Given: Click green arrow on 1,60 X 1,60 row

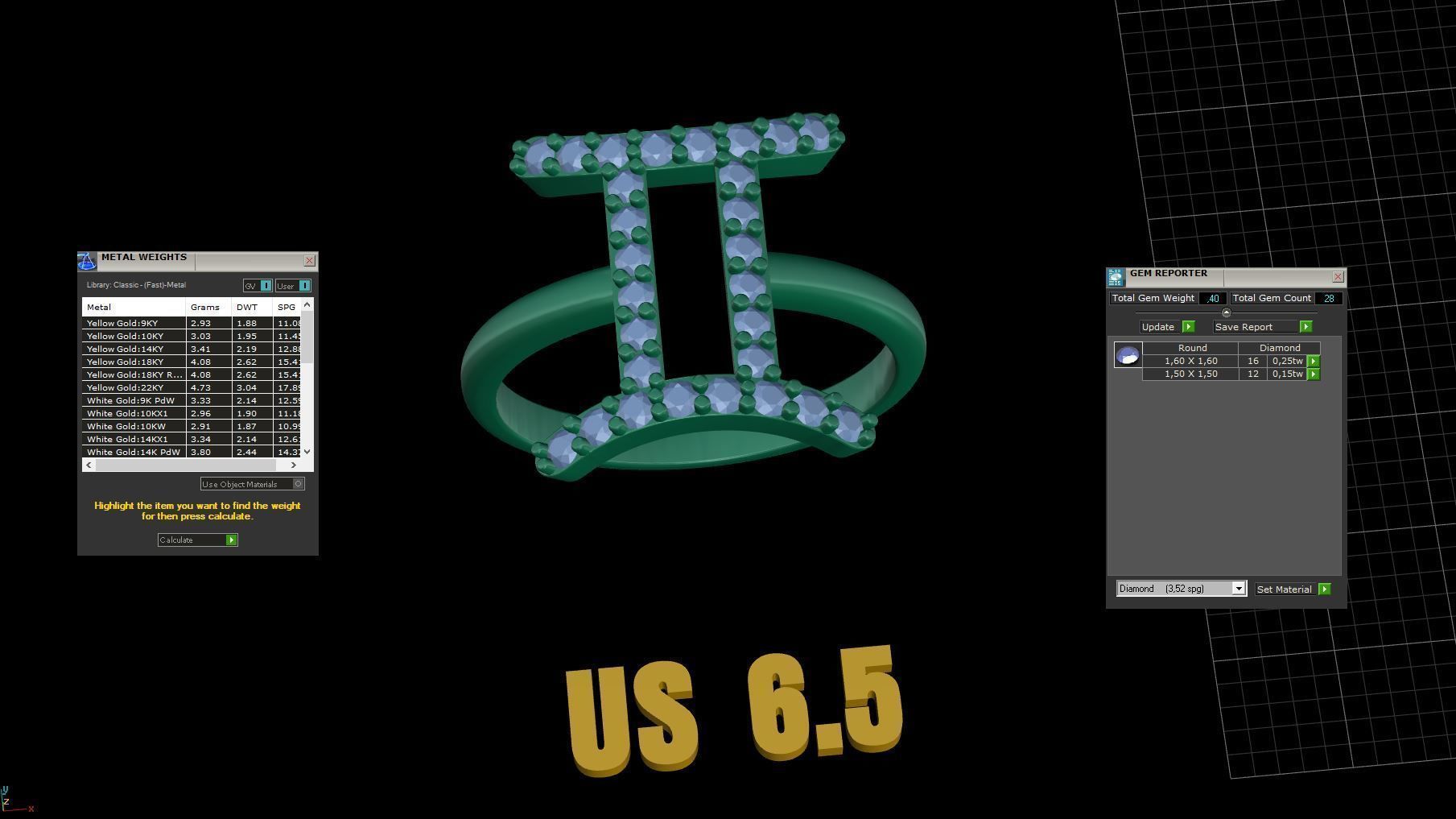Looking at the screenshot, I should 1314,362.
